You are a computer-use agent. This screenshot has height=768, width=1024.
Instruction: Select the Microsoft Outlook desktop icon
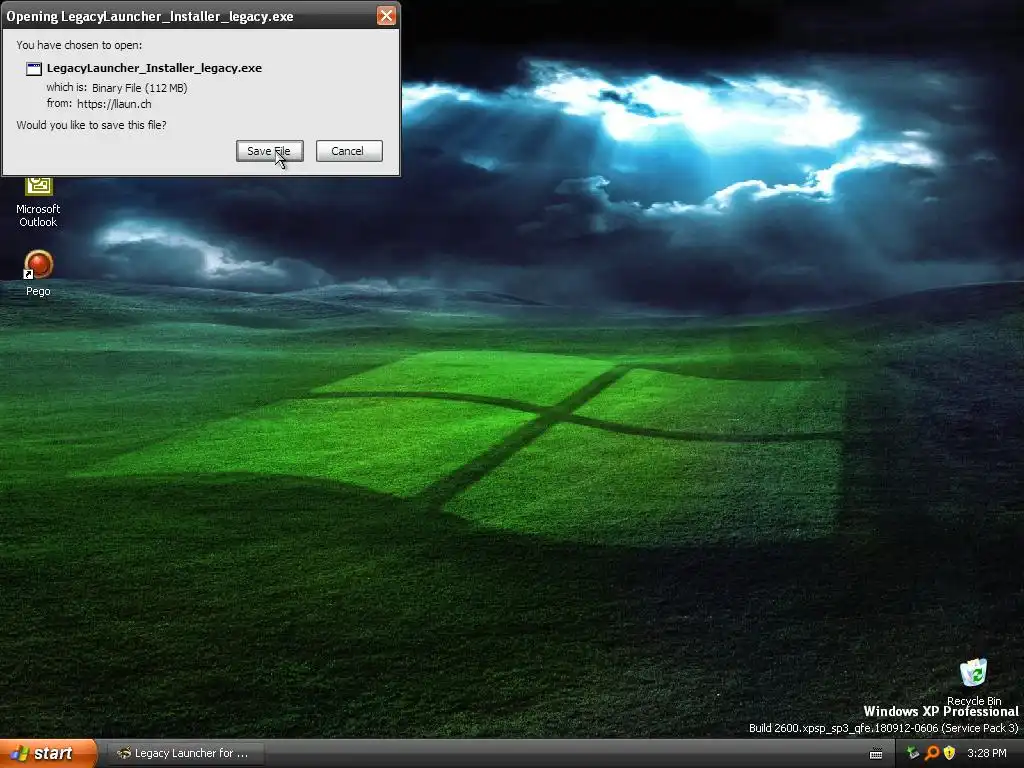pos(38,202)
